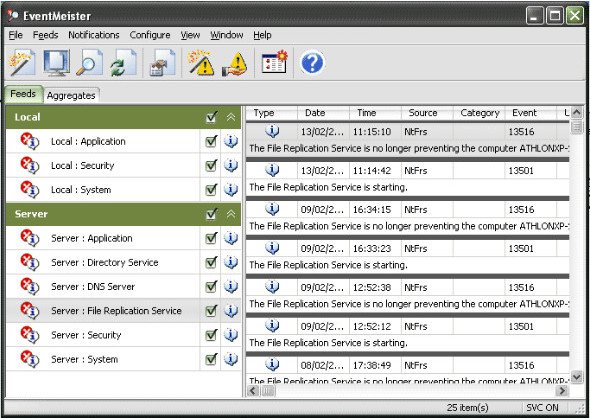Uncheck the Local : Security feed checkbox
This screenshot has width=590, height=418.
click(x=211, y=165)
